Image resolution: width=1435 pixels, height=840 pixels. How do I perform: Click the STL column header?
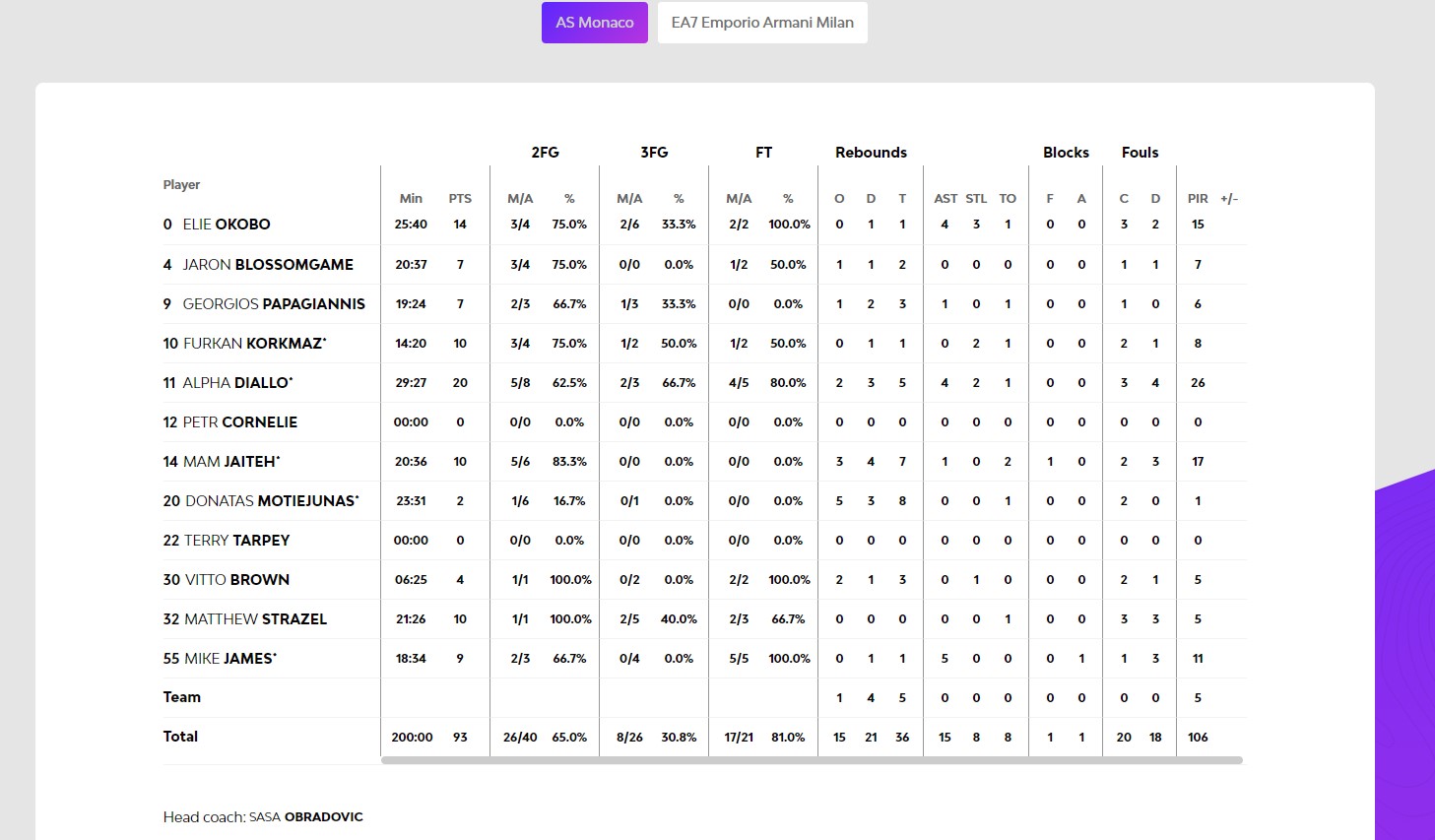976,199
